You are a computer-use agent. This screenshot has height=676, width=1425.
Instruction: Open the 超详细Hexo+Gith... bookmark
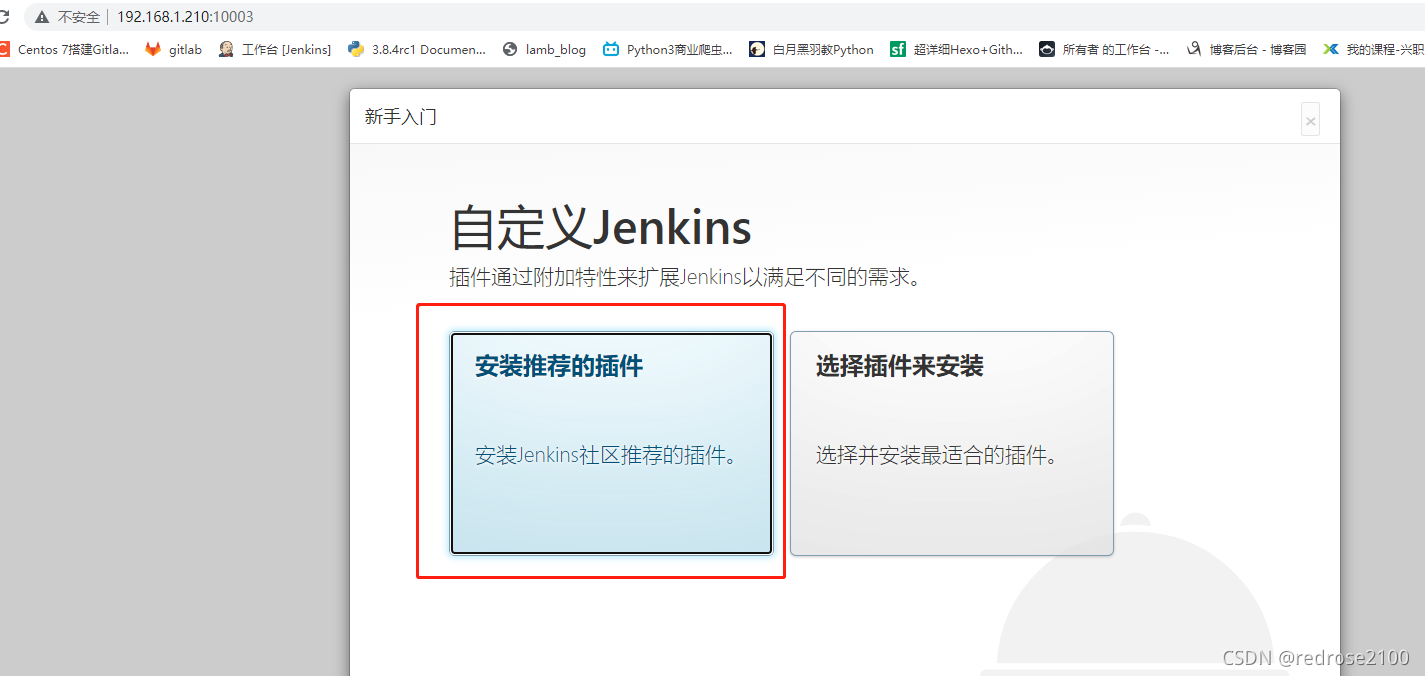click(x=957, y=49)
